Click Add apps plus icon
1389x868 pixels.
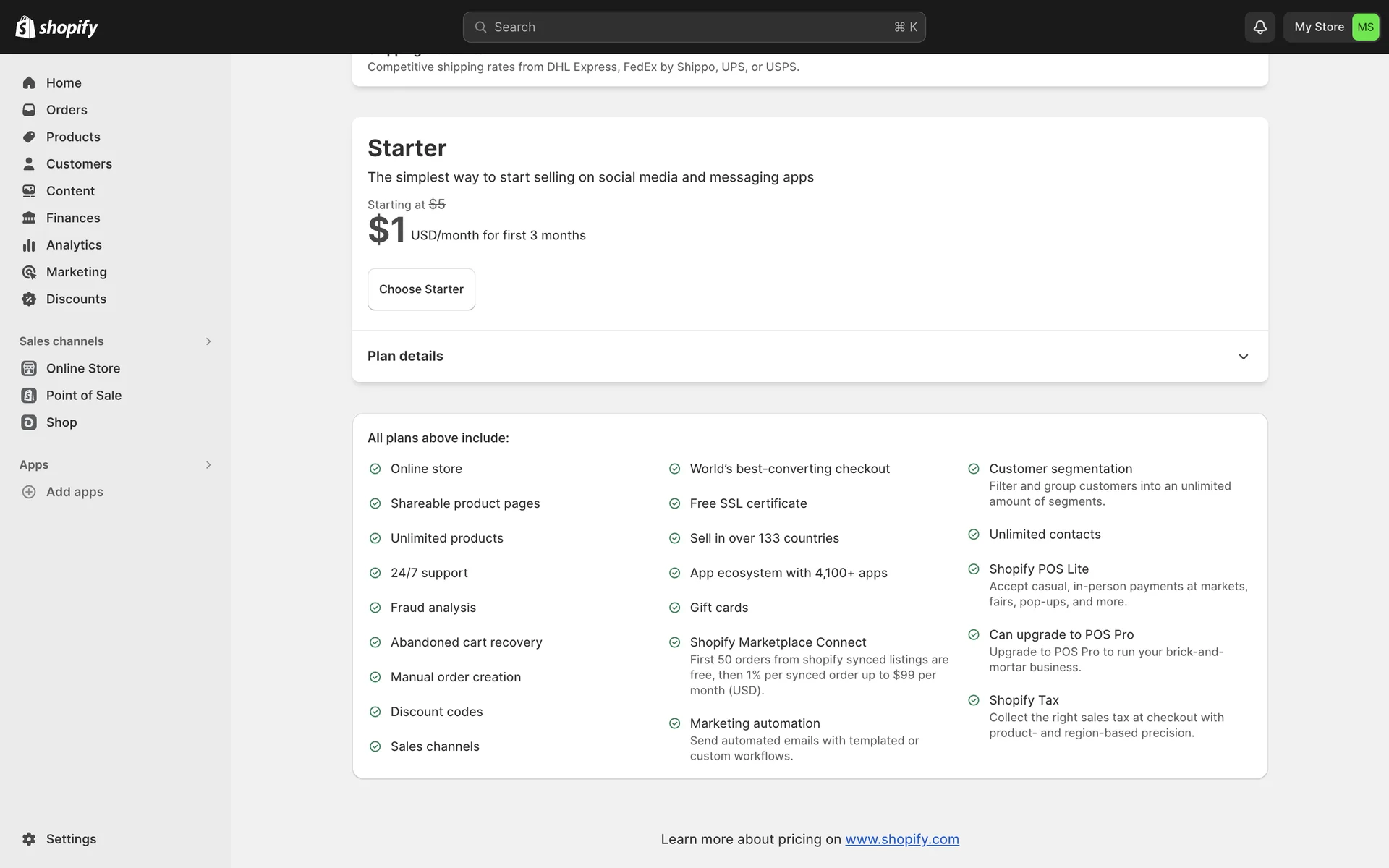coord(29,492)
